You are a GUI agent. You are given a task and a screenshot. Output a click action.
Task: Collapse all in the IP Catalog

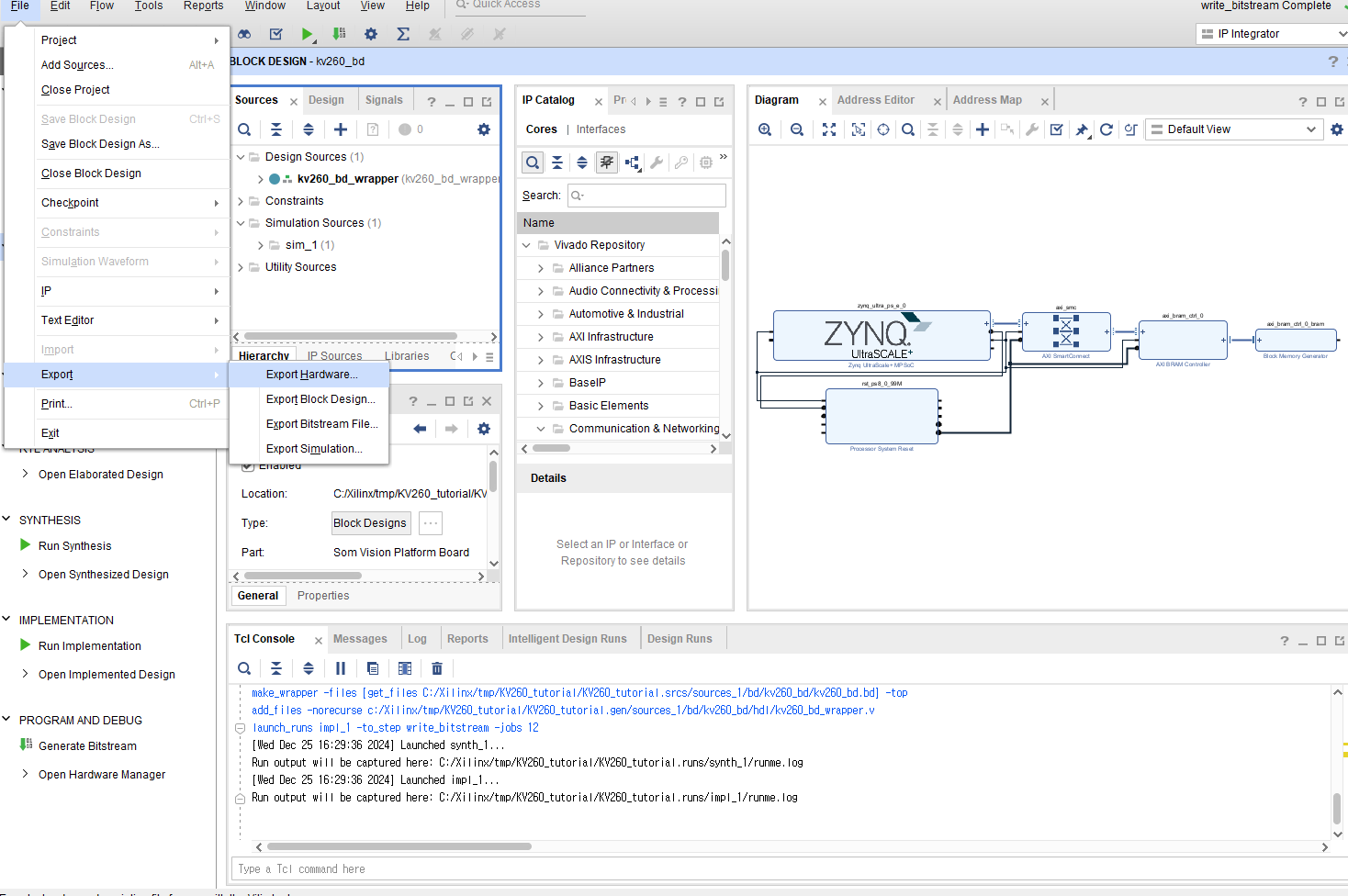[557, 162]
